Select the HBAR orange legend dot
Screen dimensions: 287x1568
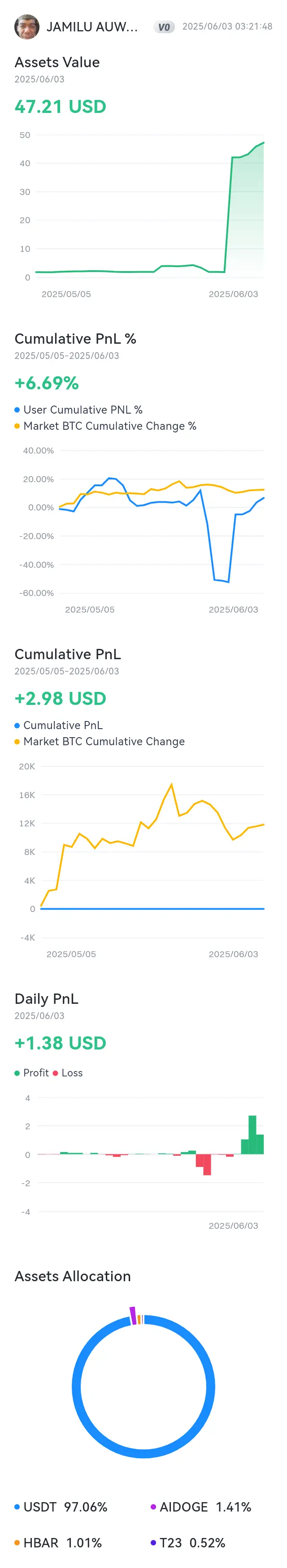(x=17, y=1542)
